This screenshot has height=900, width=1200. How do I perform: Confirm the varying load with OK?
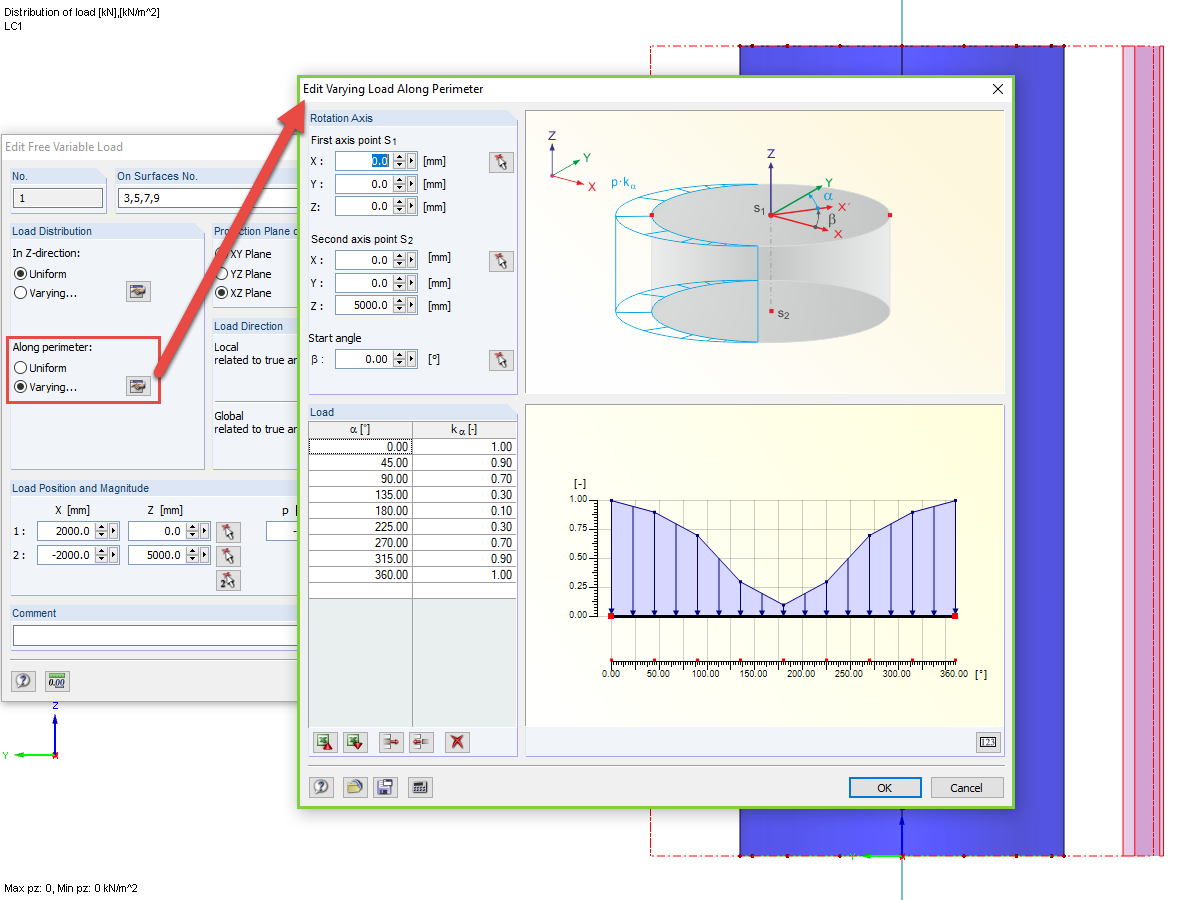(884, 787)
